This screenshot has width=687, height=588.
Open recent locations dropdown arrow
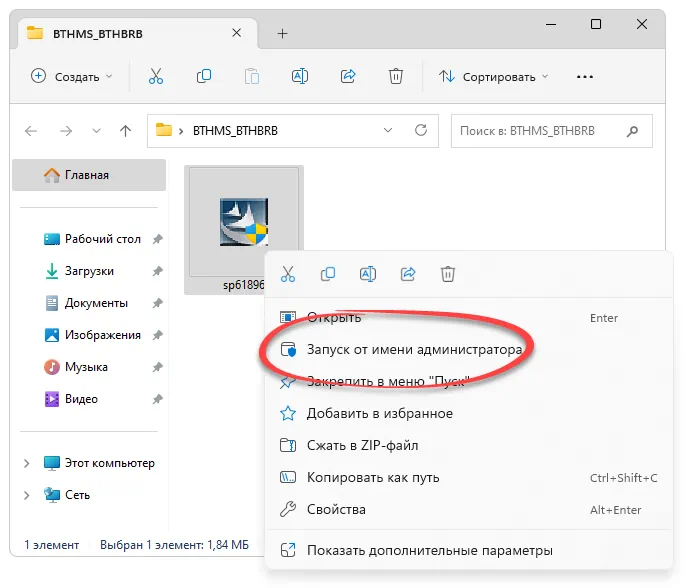[x=96, y=131]
